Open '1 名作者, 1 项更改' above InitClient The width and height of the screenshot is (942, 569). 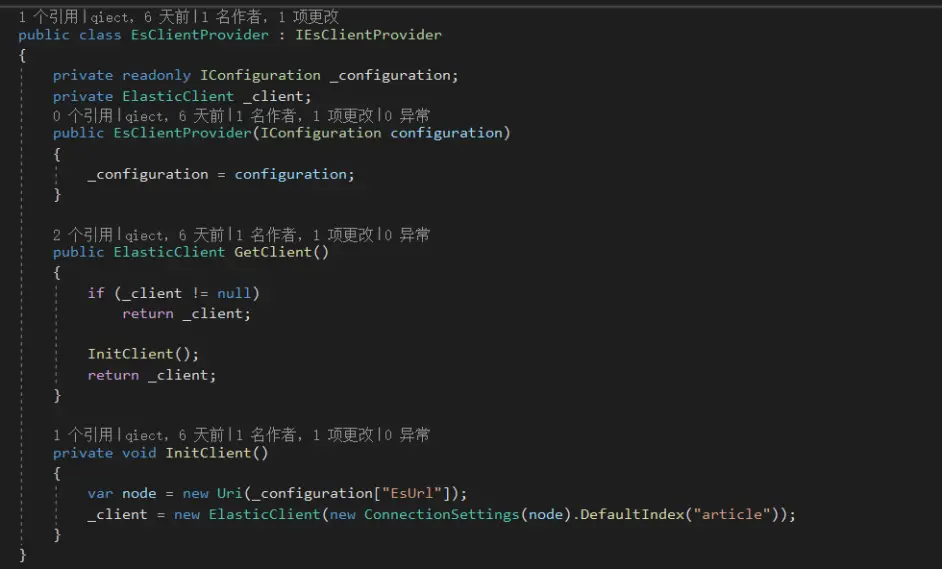pos(305,435)
